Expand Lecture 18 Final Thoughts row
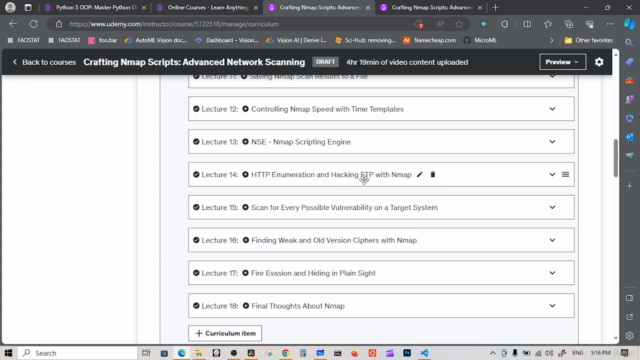The image size is (640, 360). [x=552, y=306]
